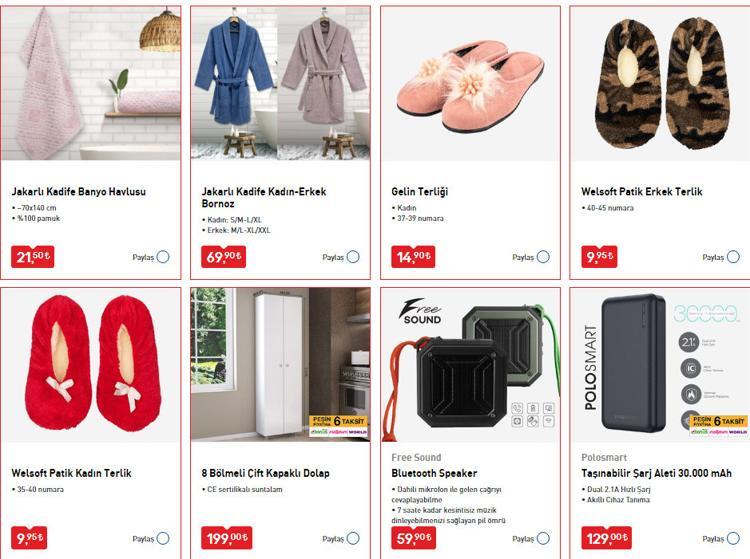Click the 6 Taksit badge on cabinet image
This screenshot has width=750, height=559.
pos(339,426)
